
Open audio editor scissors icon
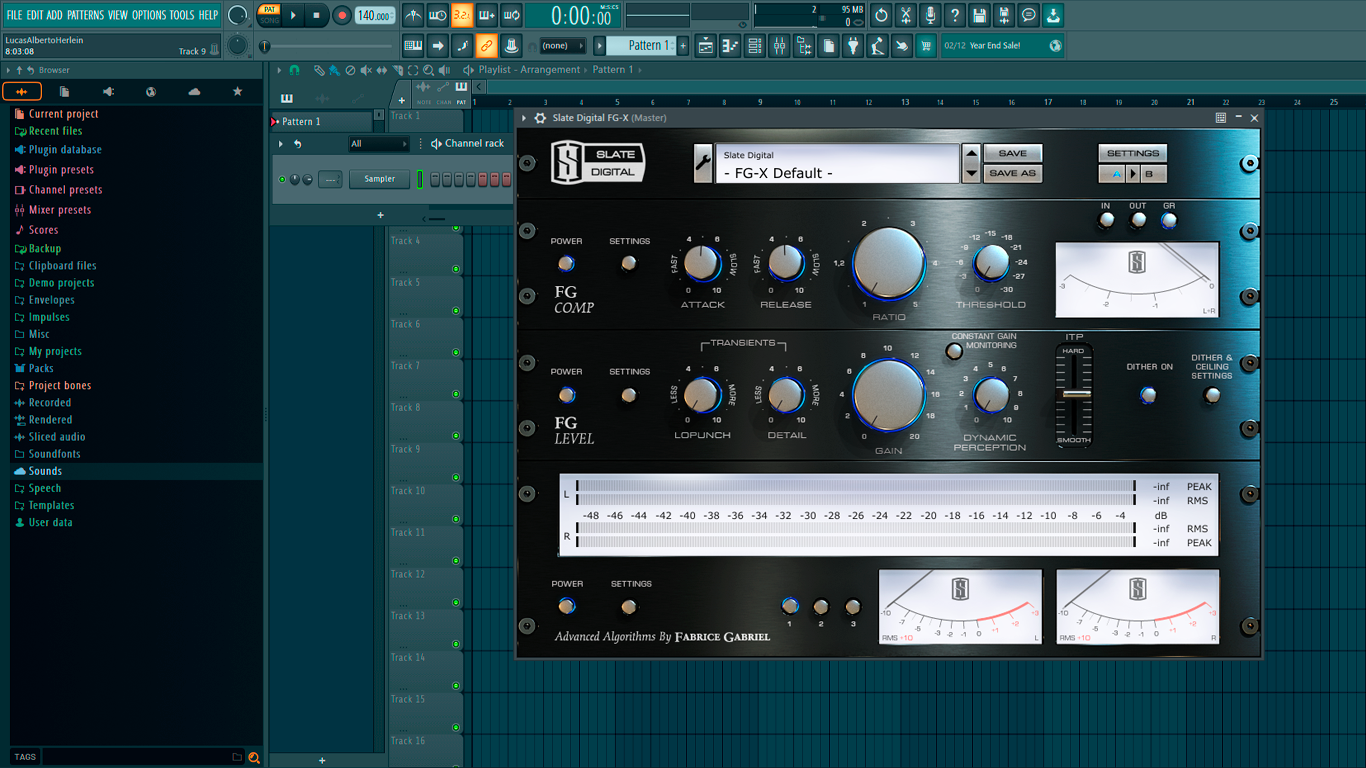905,15
